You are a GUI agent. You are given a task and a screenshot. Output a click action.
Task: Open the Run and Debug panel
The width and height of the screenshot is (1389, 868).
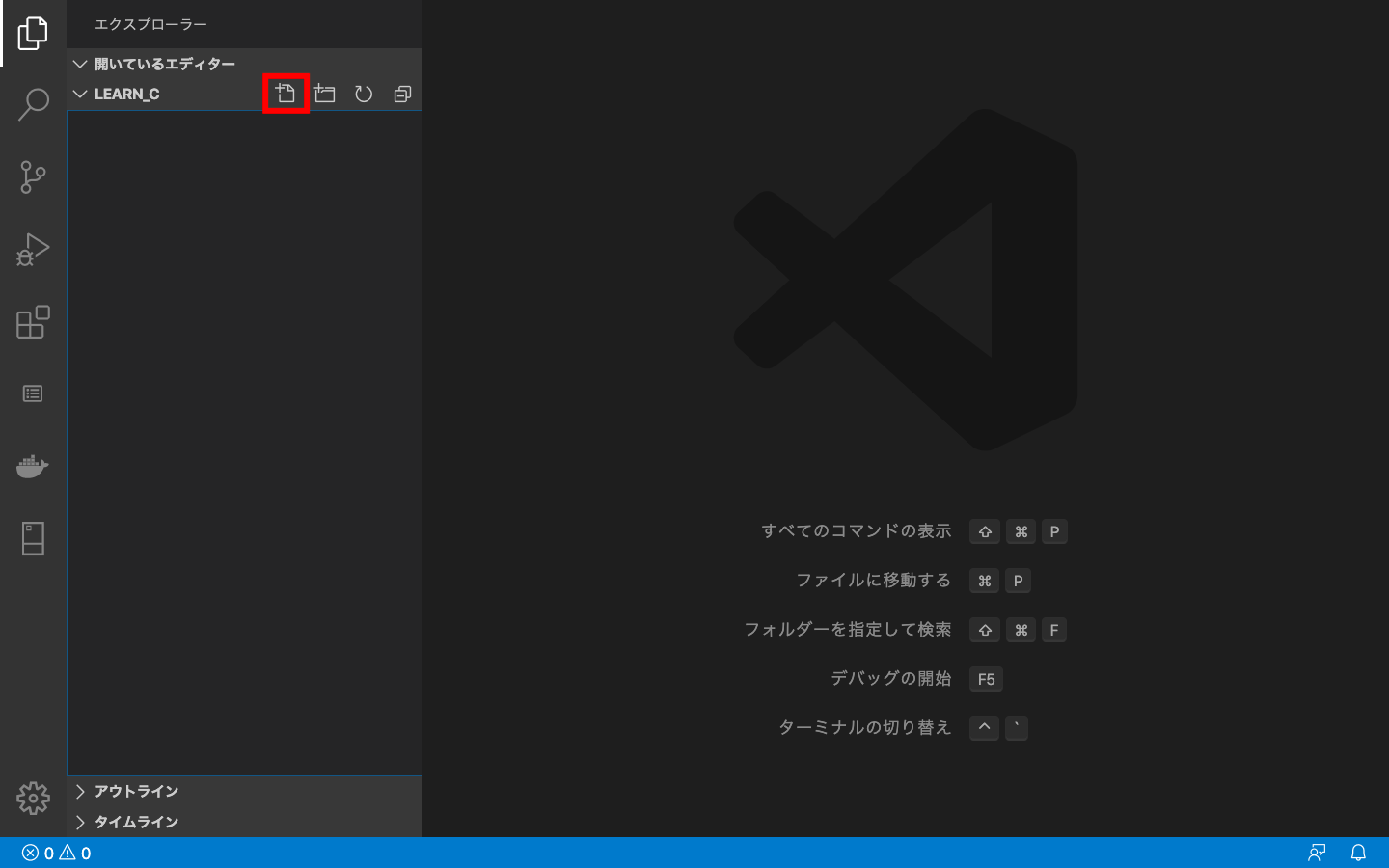[33, 250]
